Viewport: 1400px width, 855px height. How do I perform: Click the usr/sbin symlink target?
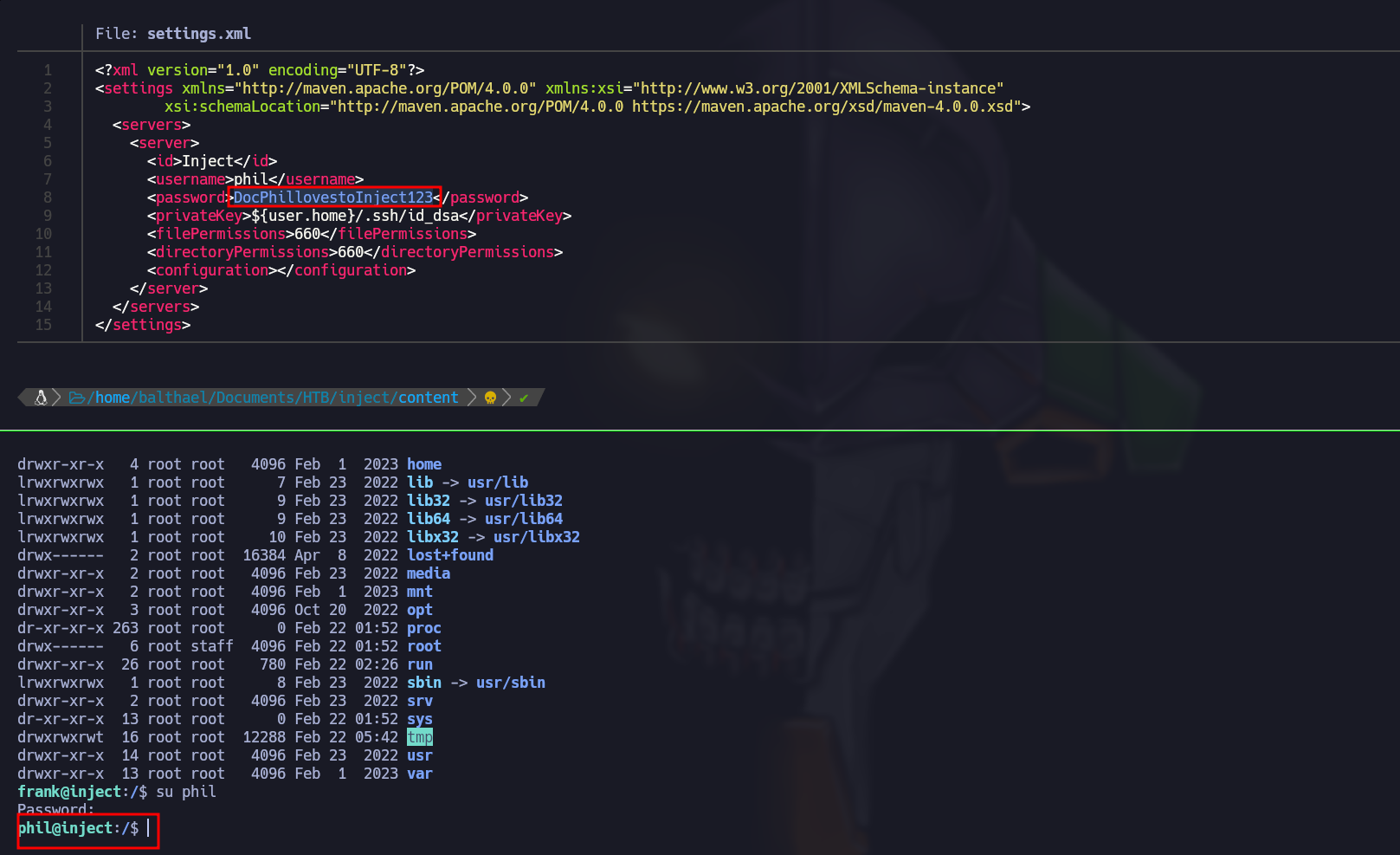(510, 683)
